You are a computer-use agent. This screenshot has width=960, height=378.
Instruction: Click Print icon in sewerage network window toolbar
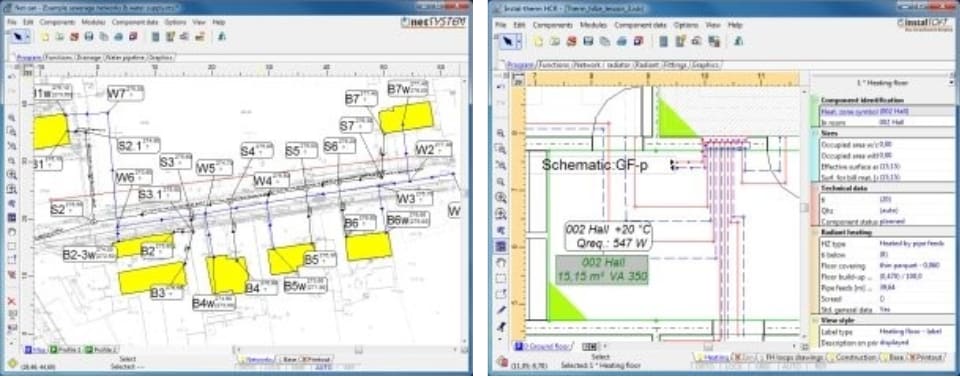(x=118, y=37)
